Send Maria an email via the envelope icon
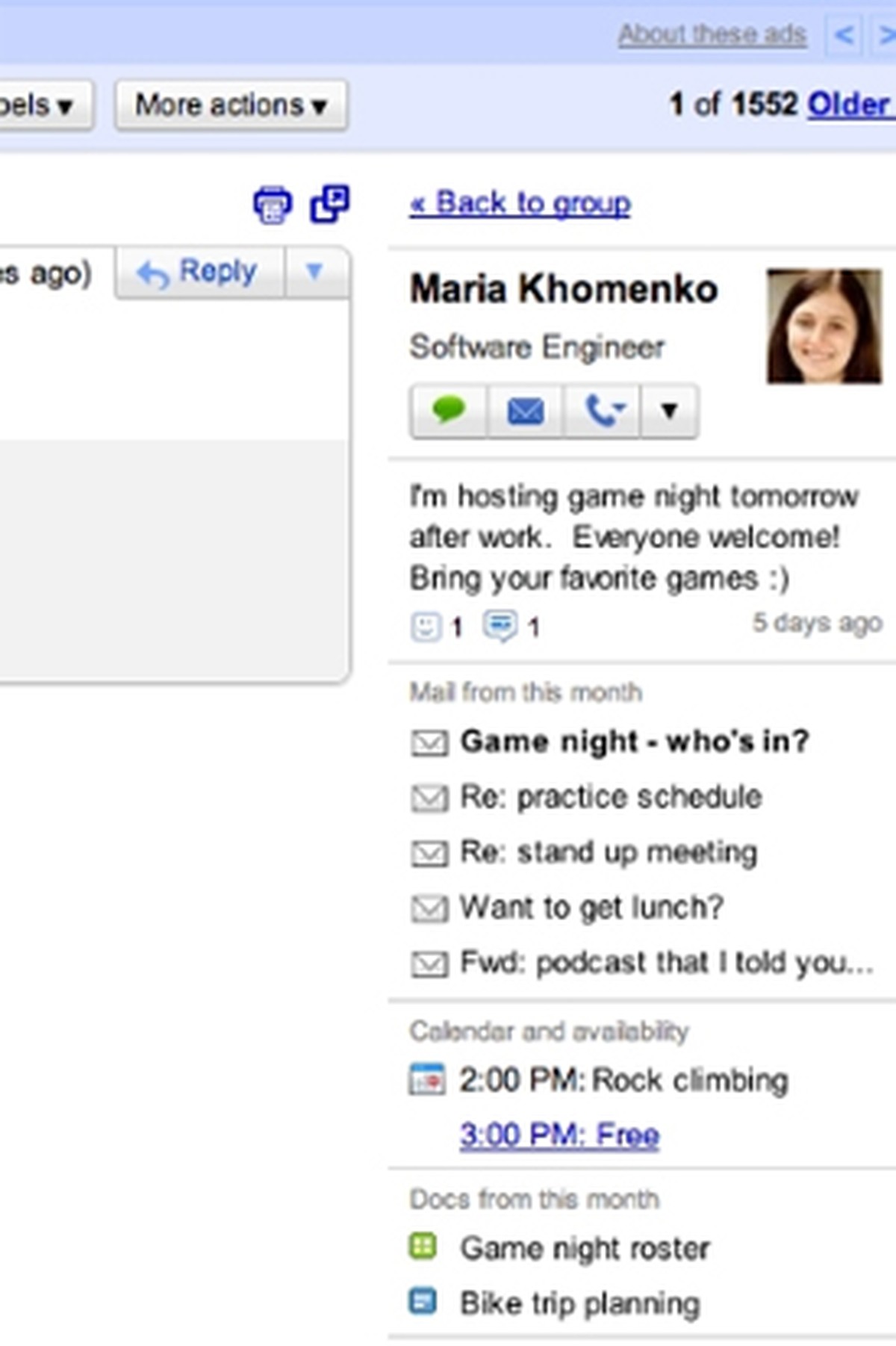 click(x=525, y=409)
